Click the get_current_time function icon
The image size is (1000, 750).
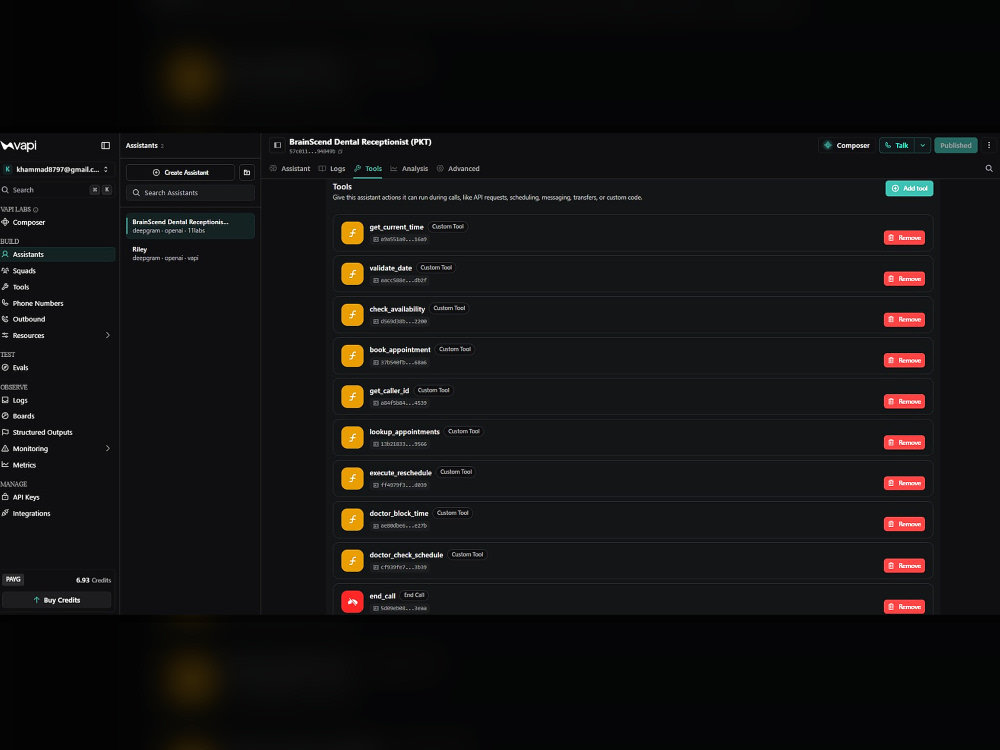[x=352, y=233]
